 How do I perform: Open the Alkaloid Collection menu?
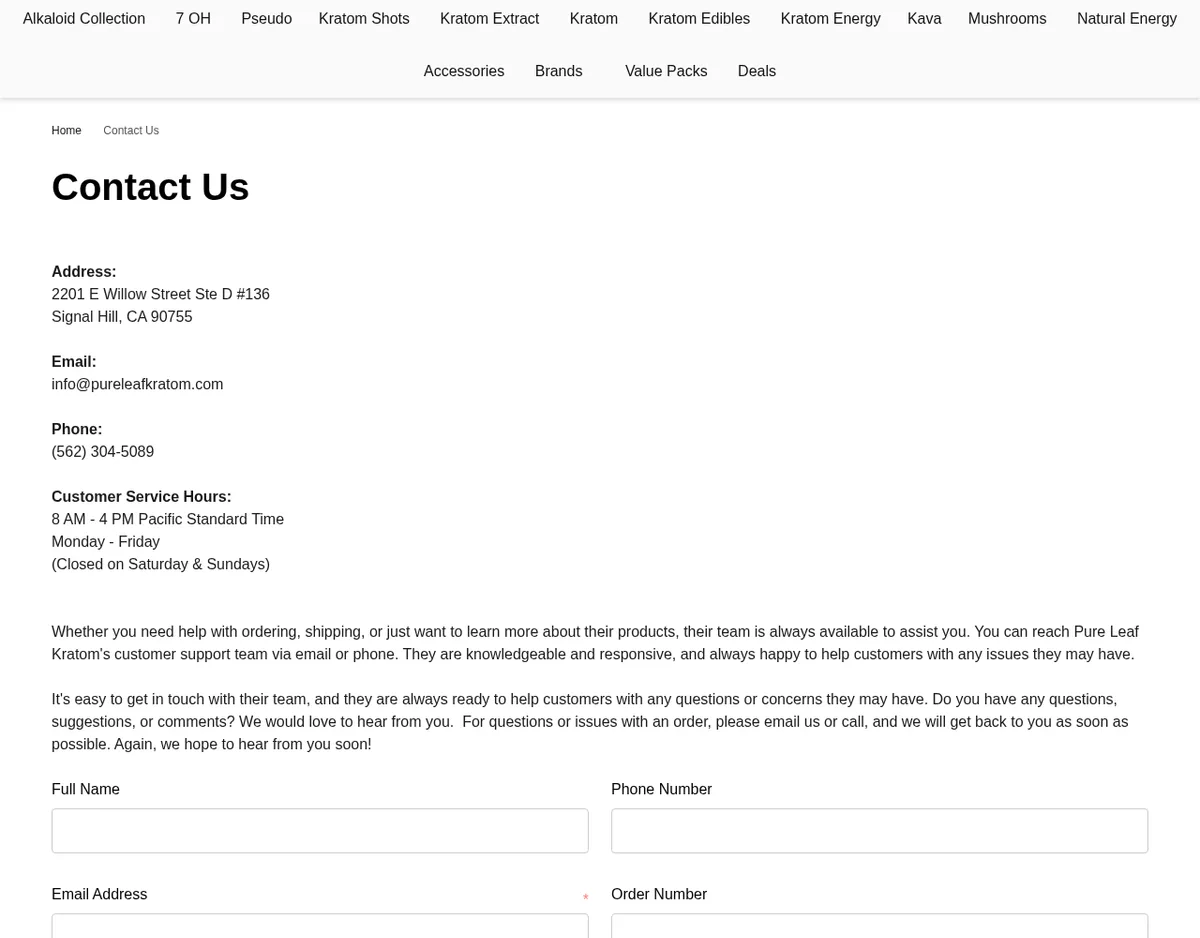[84, 18]
